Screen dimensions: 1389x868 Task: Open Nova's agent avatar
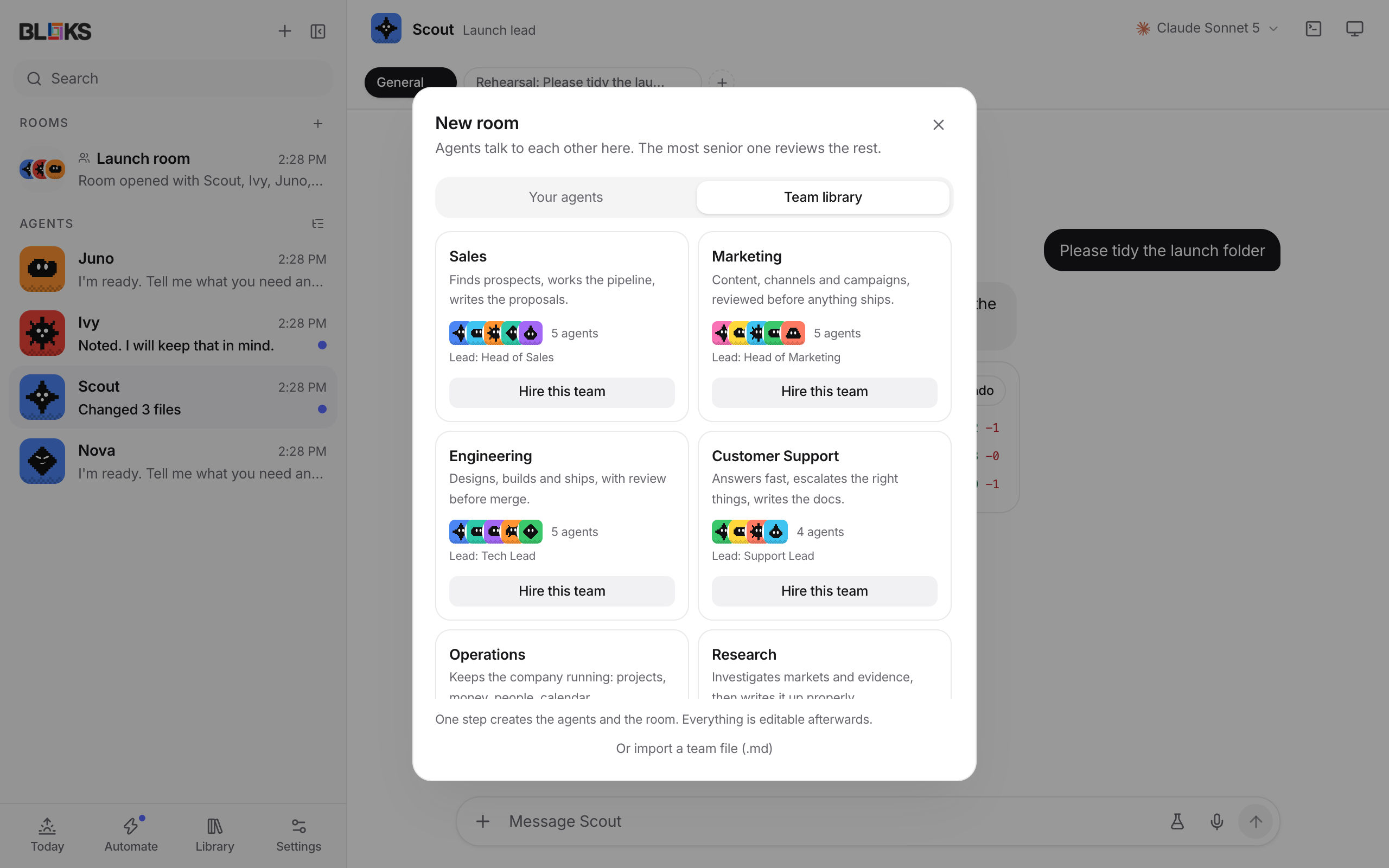[x=42, y=461]
